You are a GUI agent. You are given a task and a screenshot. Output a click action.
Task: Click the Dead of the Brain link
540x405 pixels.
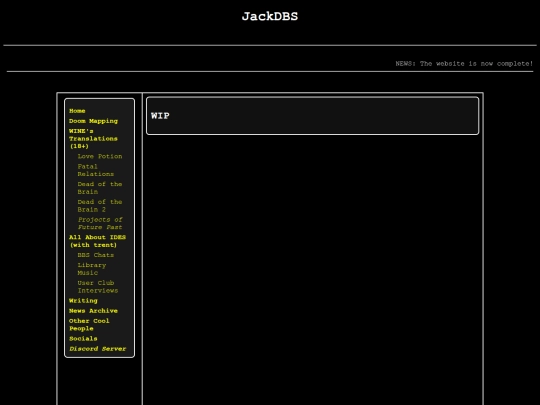[x=100, y=188]
